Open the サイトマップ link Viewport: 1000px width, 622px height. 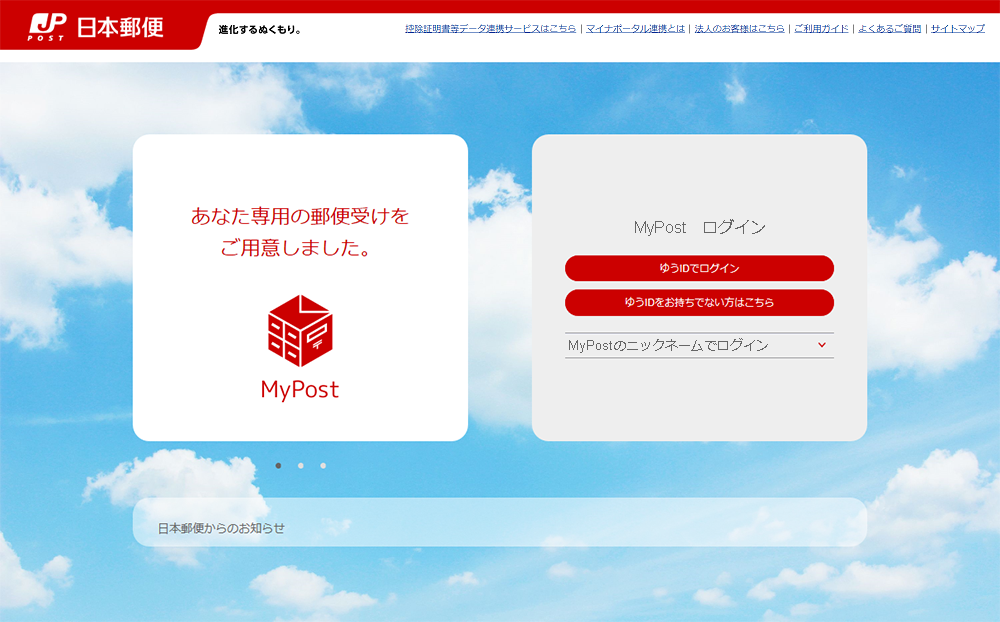(x=958, y=29)
